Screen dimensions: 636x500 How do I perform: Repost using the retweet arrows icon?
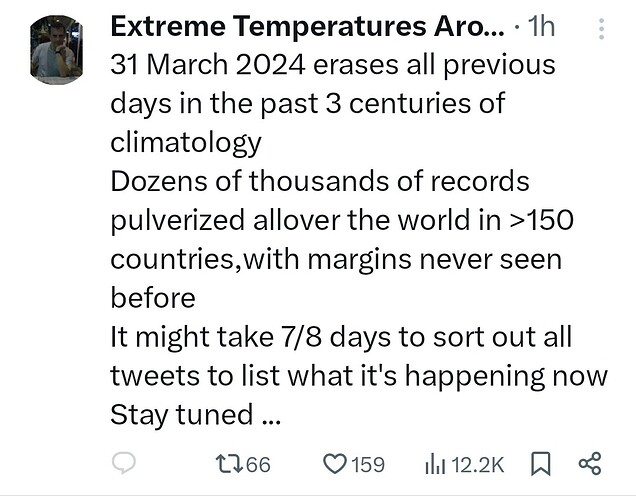tap(229, 464)
